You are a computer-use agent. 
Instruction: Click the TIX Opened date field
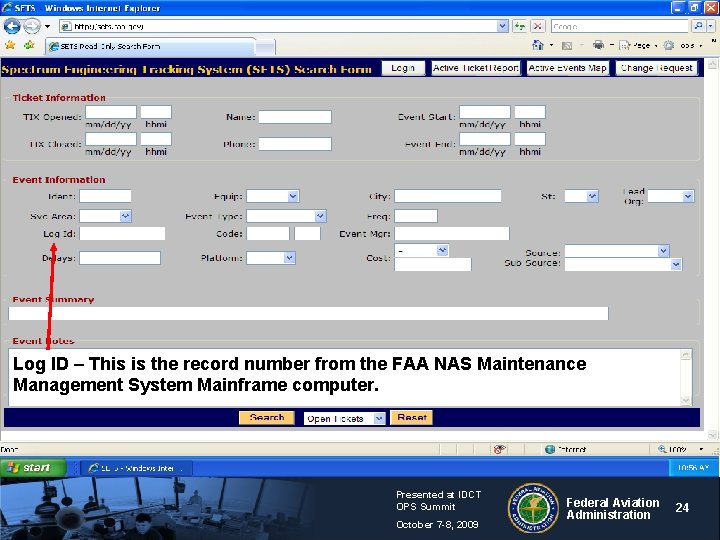click(x=111, y=112)
